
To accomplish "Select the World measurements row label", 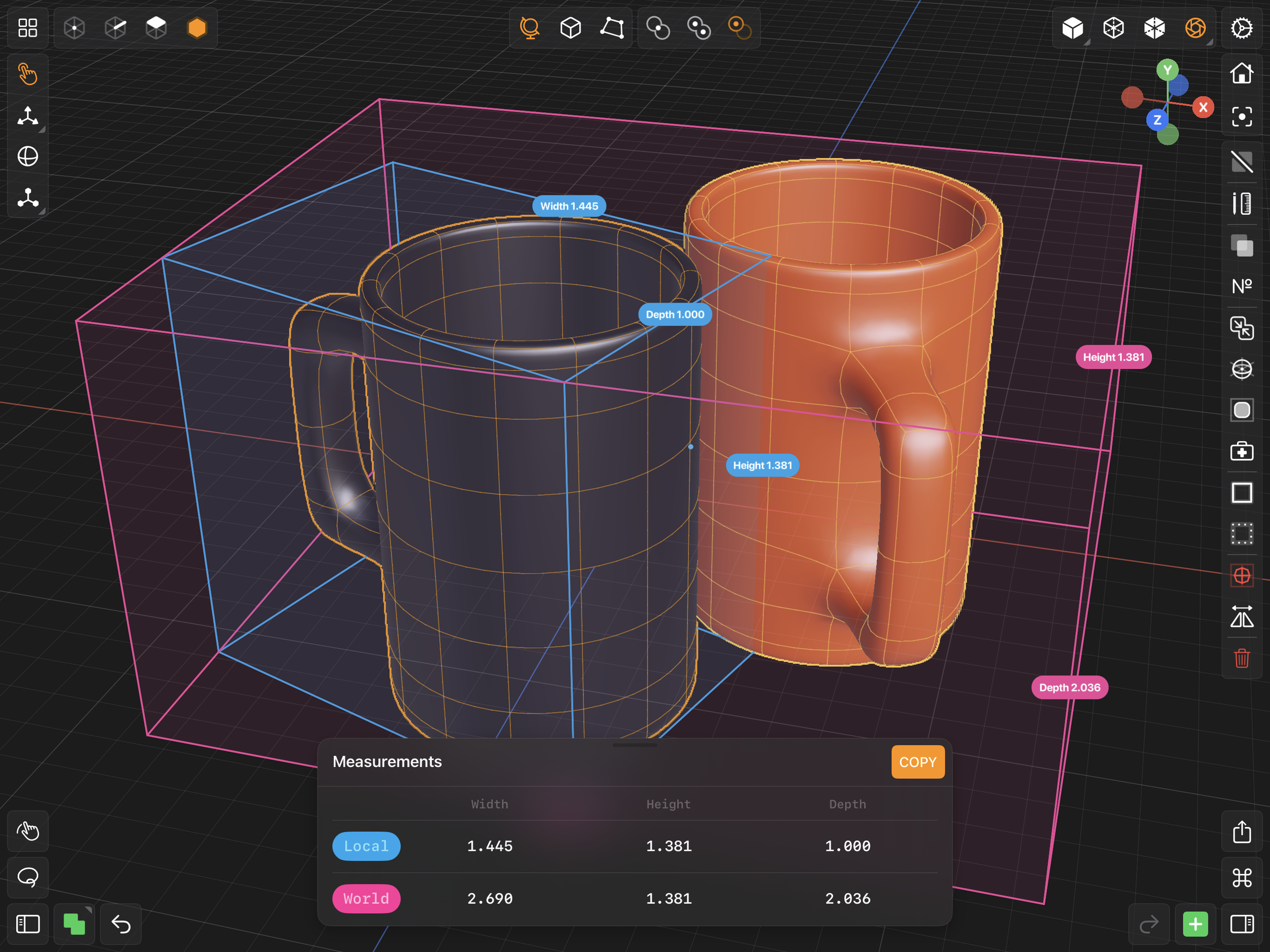I will tap(366, 898).
